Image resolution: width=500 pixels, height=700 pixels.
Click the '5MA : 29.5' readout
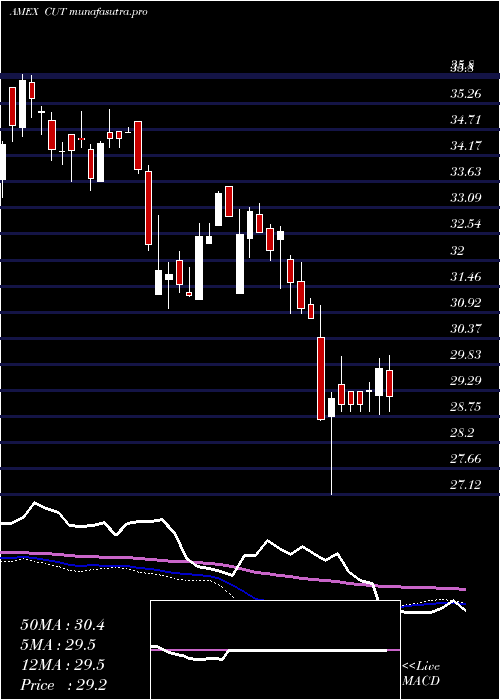[58, 645]
